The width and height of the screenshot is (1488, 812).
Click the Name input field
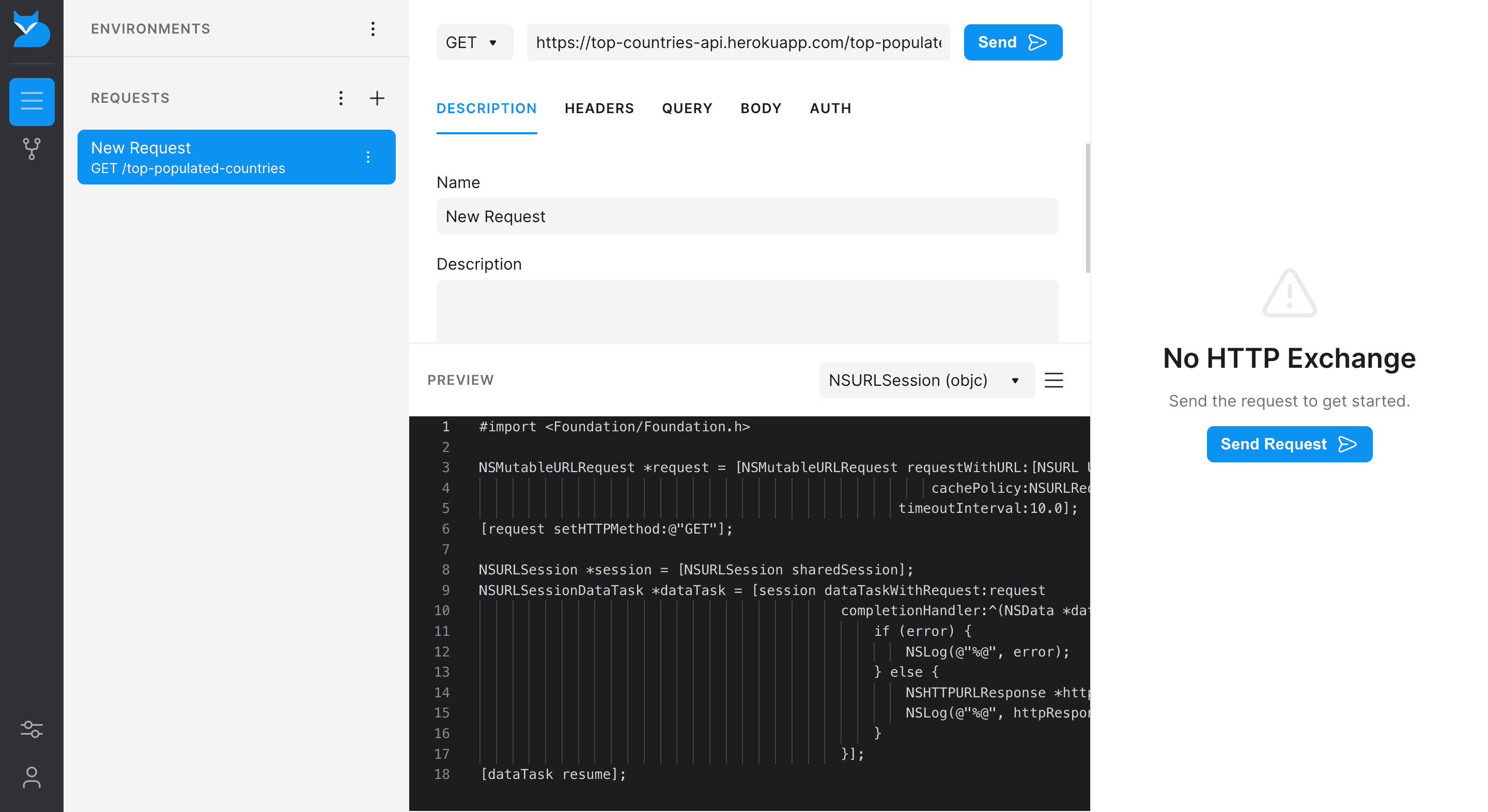[x=747, y=216]
